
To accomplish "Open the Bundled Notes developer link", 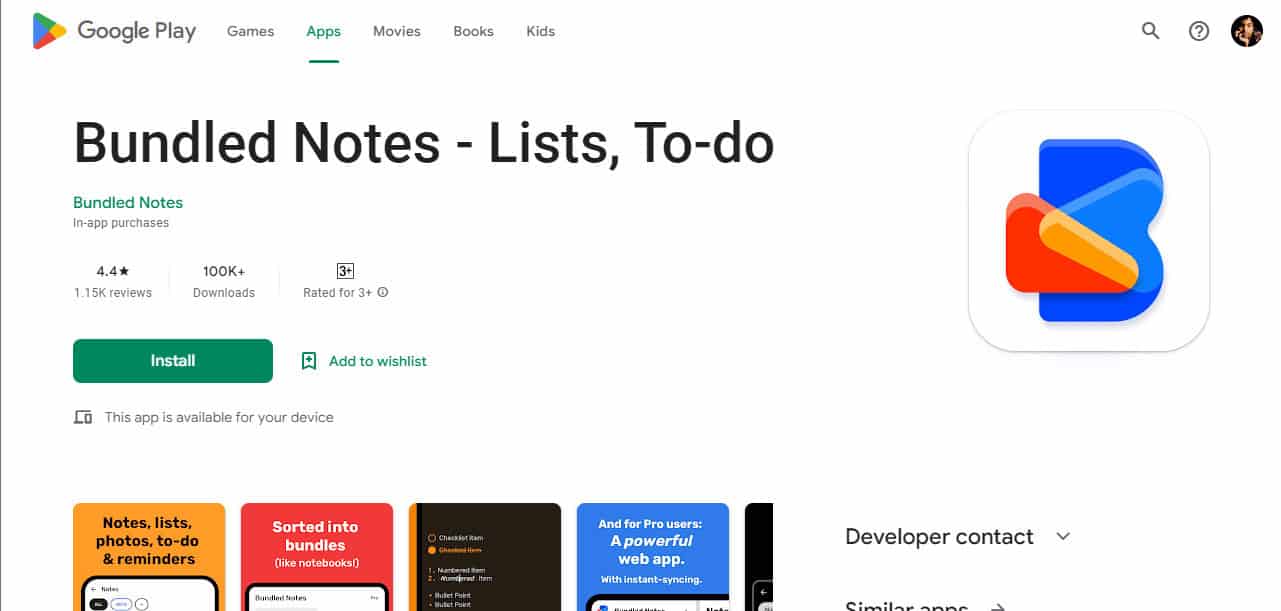I will click(x=128, y=202).
